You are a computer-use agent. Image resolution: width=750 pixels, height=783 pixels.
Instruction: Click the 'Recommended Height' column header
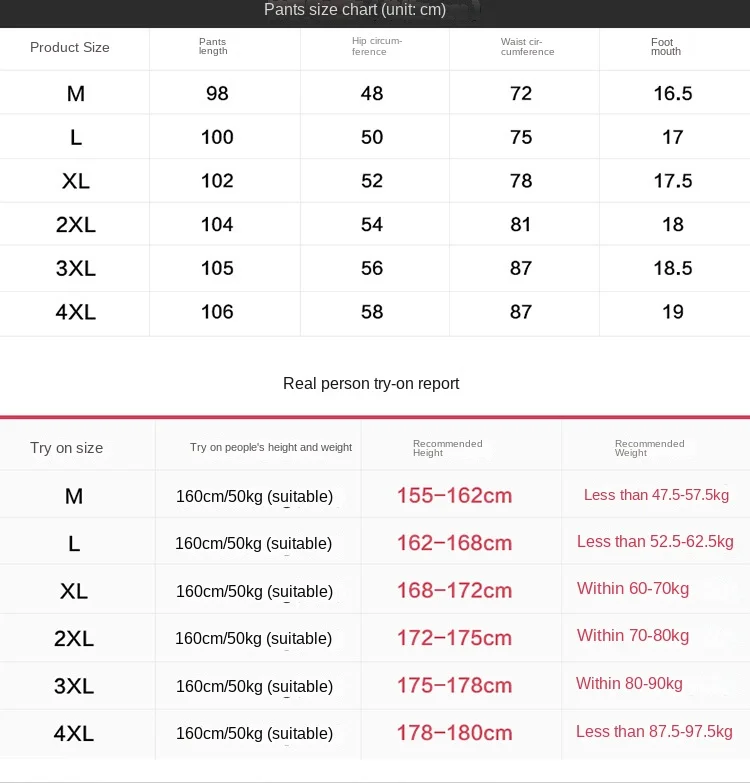click(447, 448)
